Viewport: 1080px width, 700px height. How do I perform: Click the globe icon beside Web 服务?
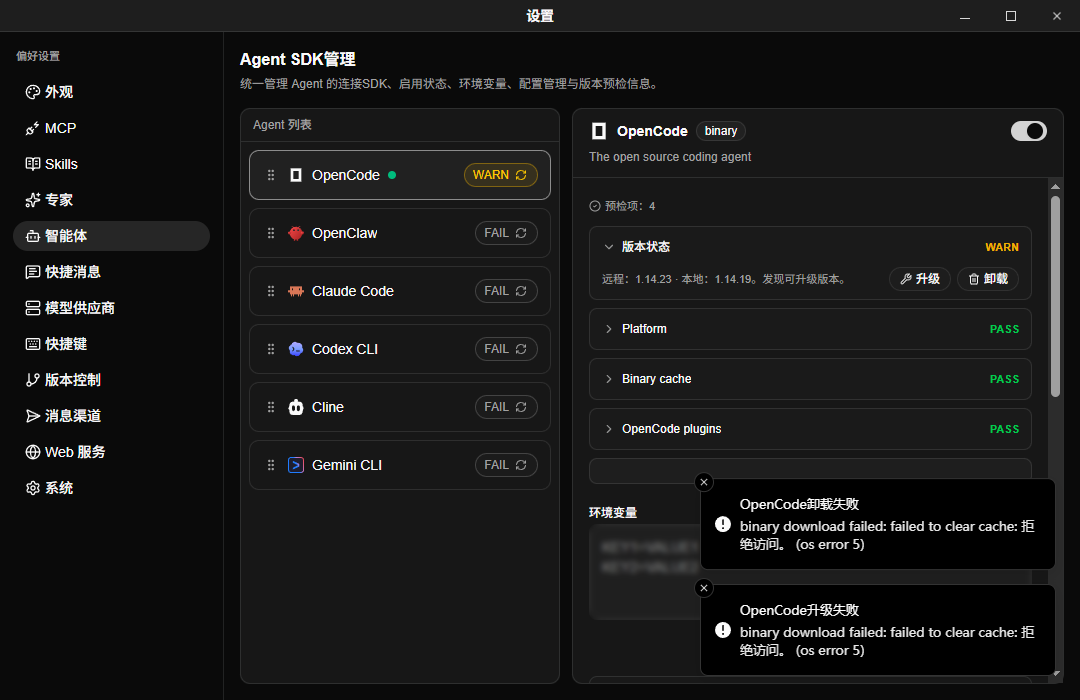pyautogui.click(x=32, y=452)
